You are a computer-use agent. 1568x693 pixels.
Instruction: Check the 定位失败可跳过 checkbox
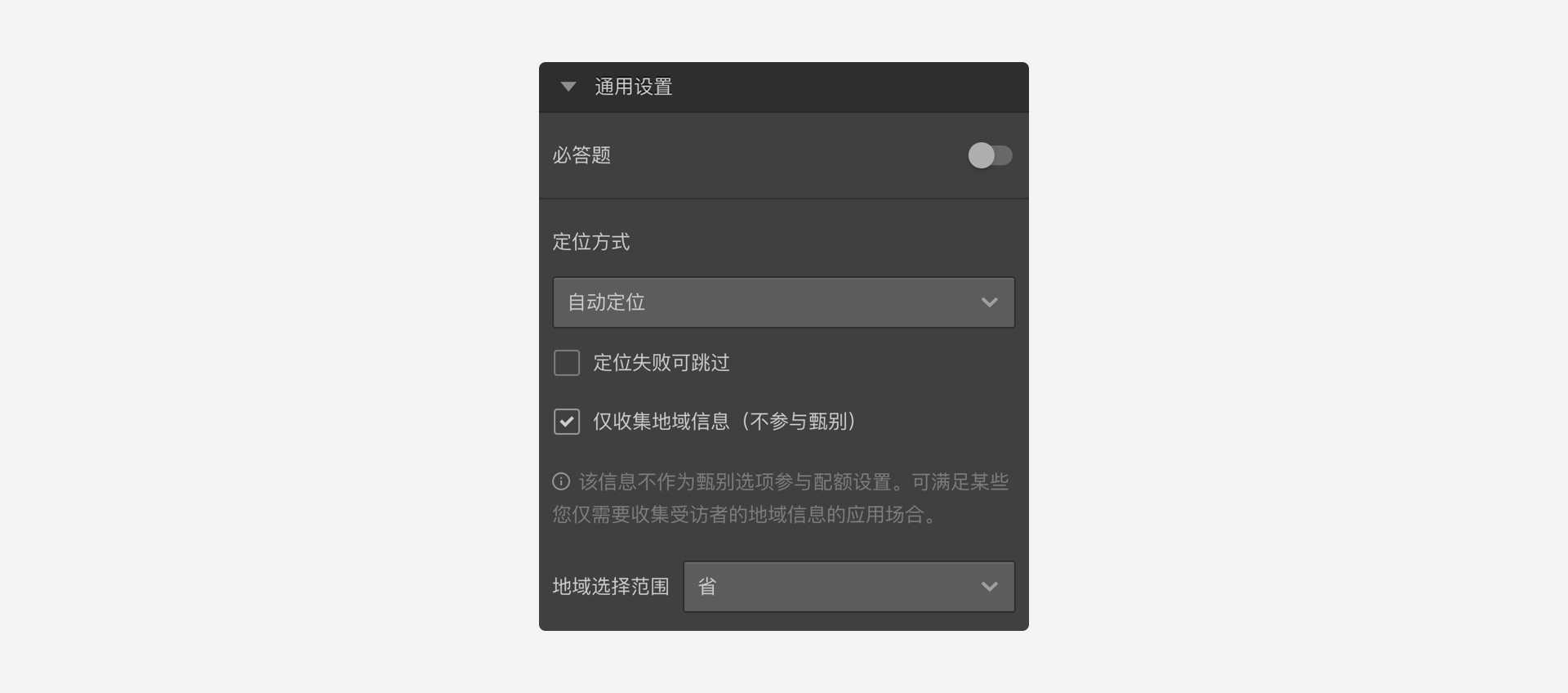[567, 363]
